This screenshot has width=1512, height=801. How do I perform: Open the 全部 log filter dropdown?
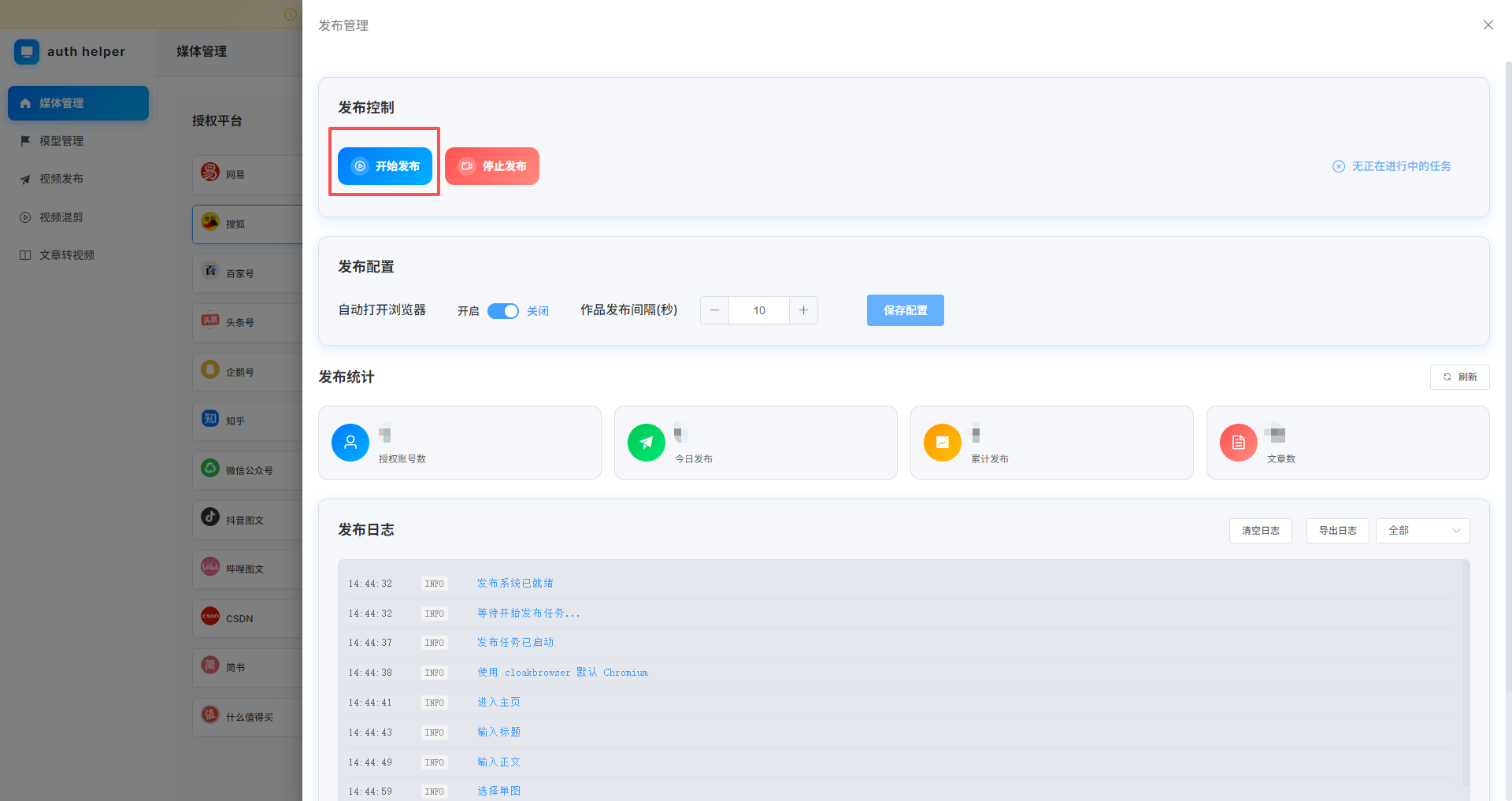[1423, 531]
